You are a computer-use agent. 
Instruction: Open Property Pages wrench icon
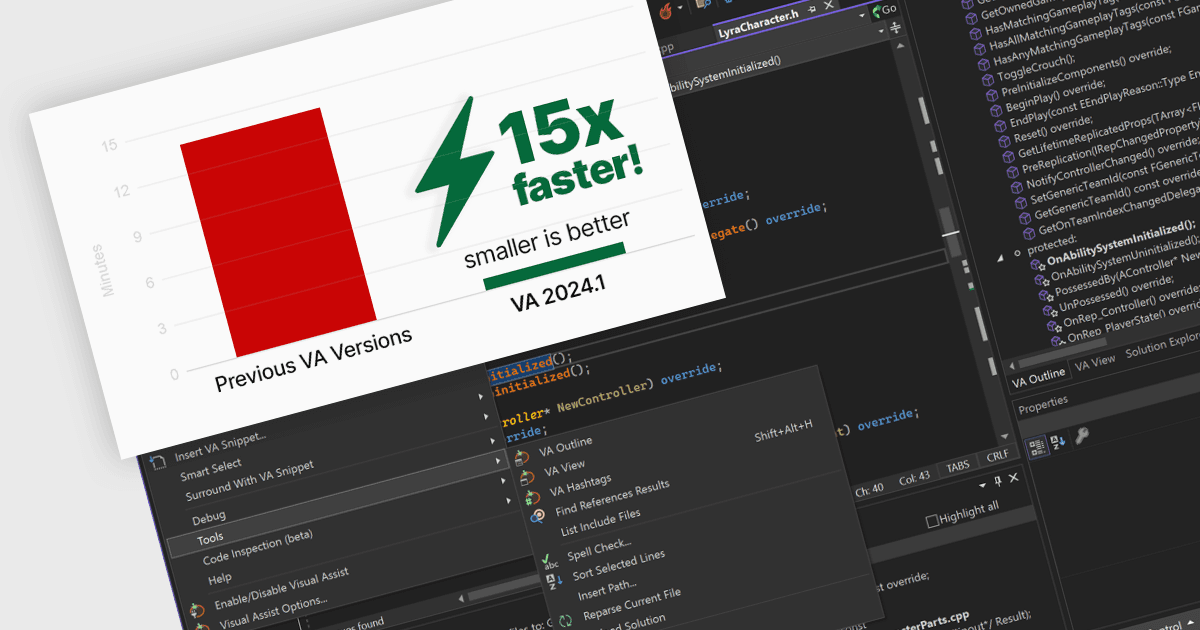pos(1082,435)
